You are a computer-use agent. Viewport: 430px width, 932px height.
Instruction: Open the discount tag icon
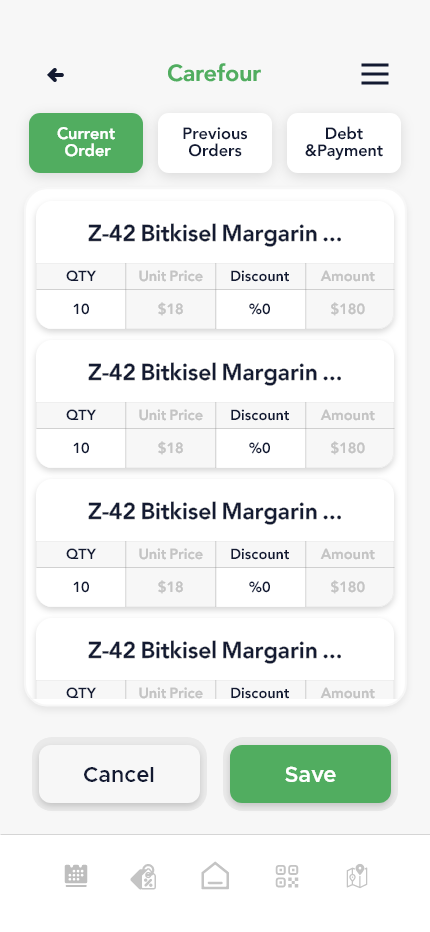(143, 877)
